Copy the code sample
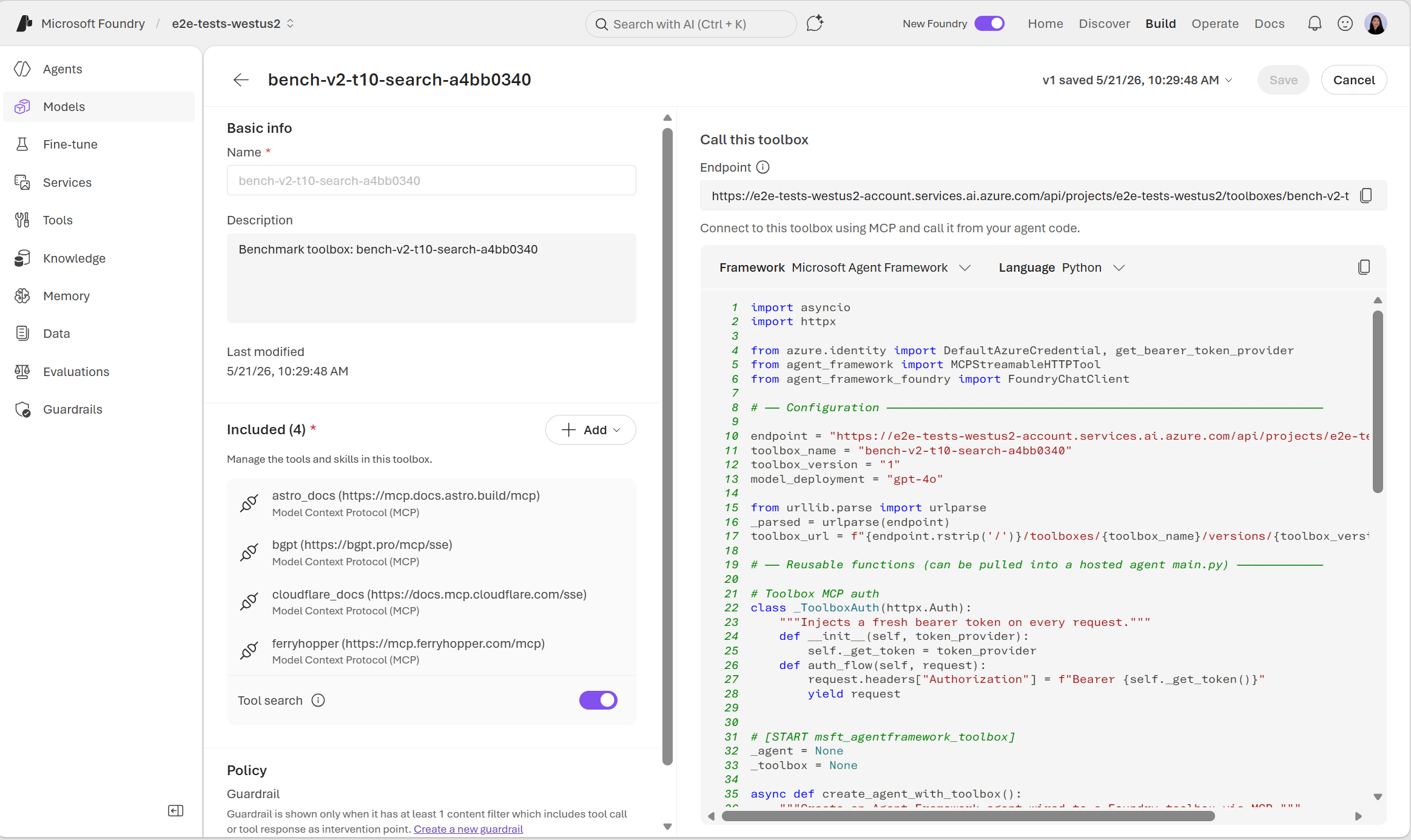 1364,267
